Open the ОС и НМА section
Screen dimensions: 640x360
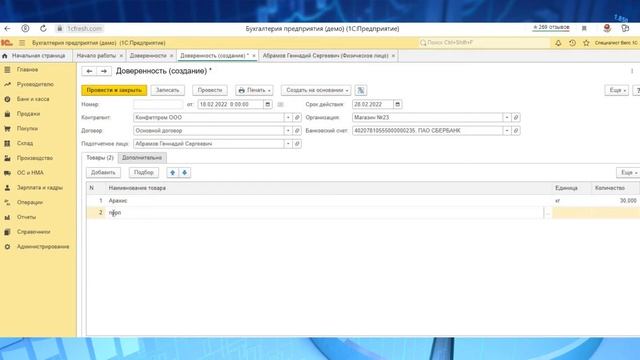[30, 173]
